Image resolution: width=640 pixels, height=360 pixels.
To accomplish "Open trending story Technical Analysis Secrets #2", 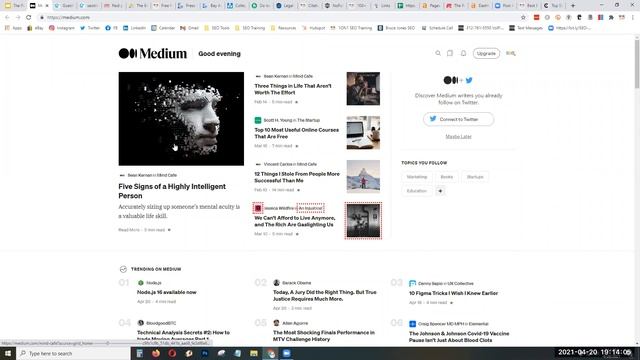I will pyautogui.click(x=183, y=336).
